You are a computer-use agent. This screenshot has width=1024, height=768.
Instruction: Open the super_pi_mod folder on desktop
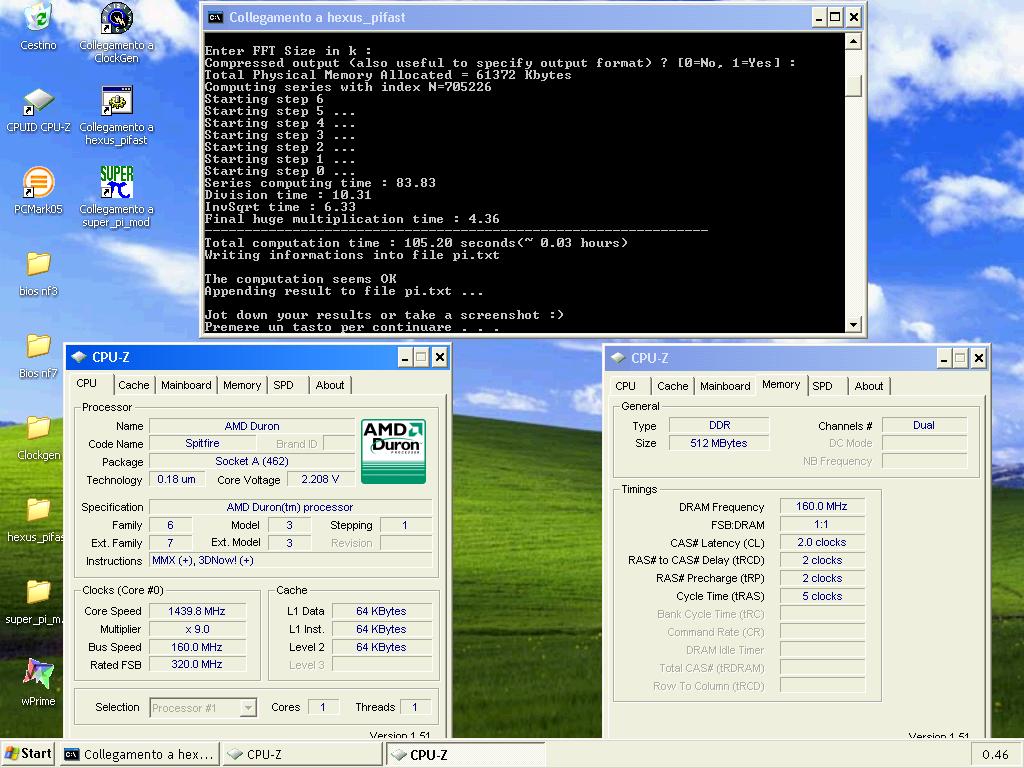[34, 601]
